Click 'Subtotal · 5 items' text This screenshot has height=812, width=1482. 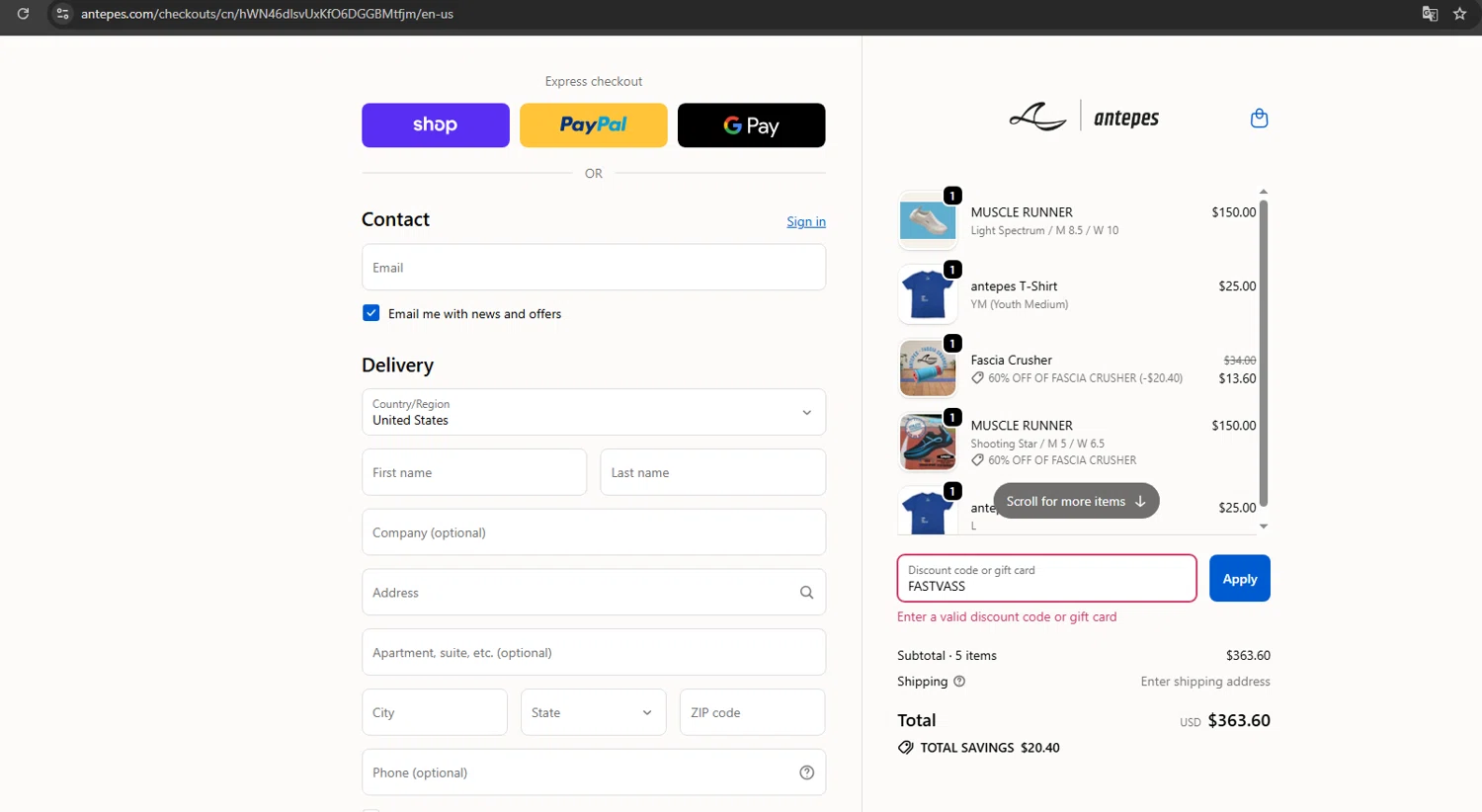pos(947,655)
